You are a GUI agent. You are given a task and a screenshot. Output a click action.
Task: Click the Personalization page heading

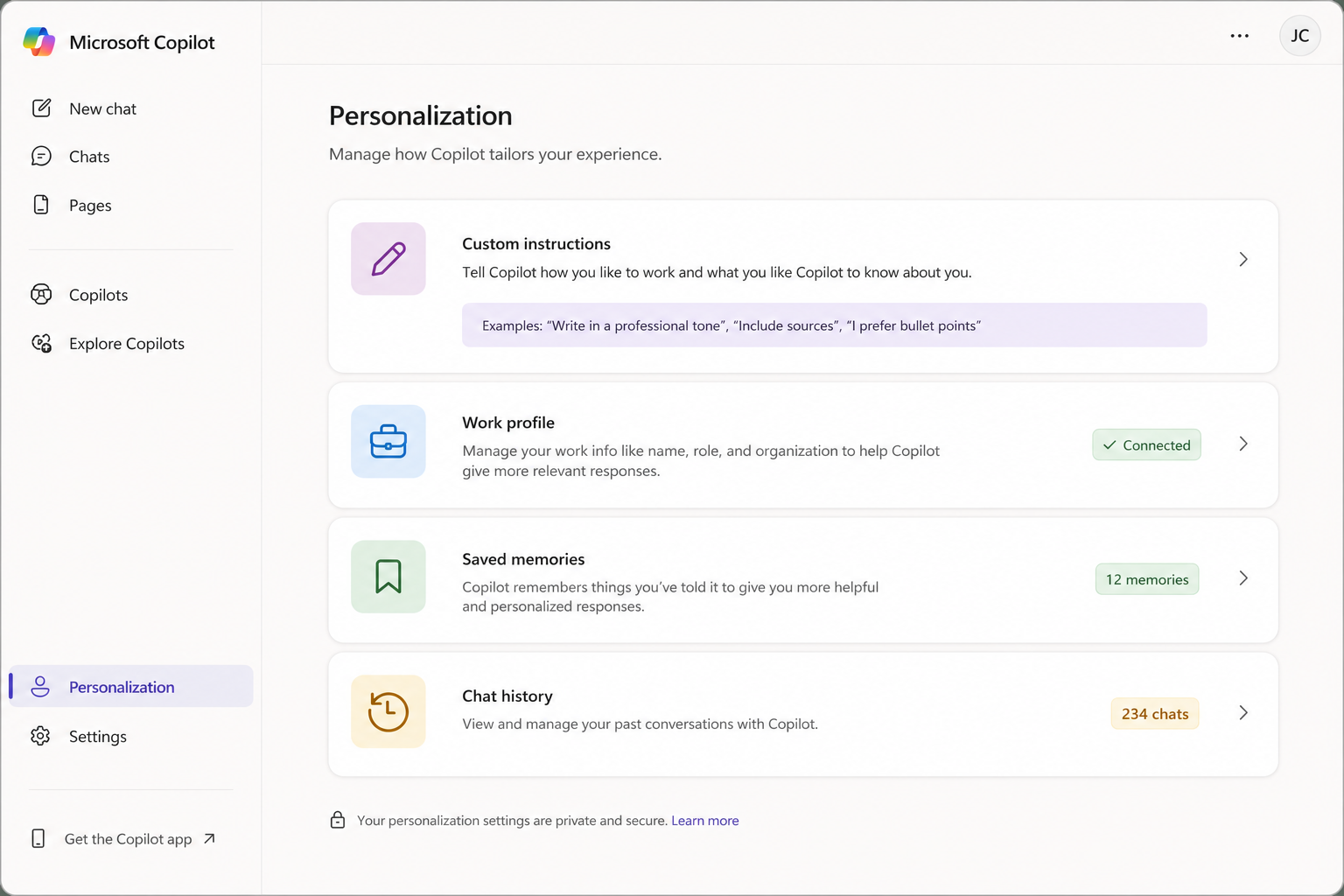[x=421, y=115]
